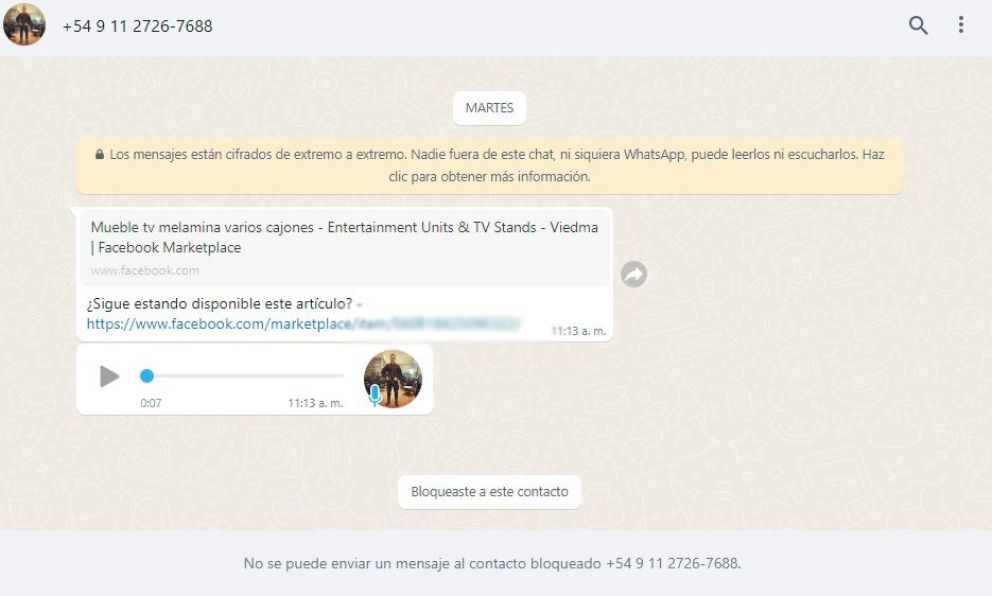Forward the Marketplace link message
992x596 pixels.
click(x=633, y=274)
